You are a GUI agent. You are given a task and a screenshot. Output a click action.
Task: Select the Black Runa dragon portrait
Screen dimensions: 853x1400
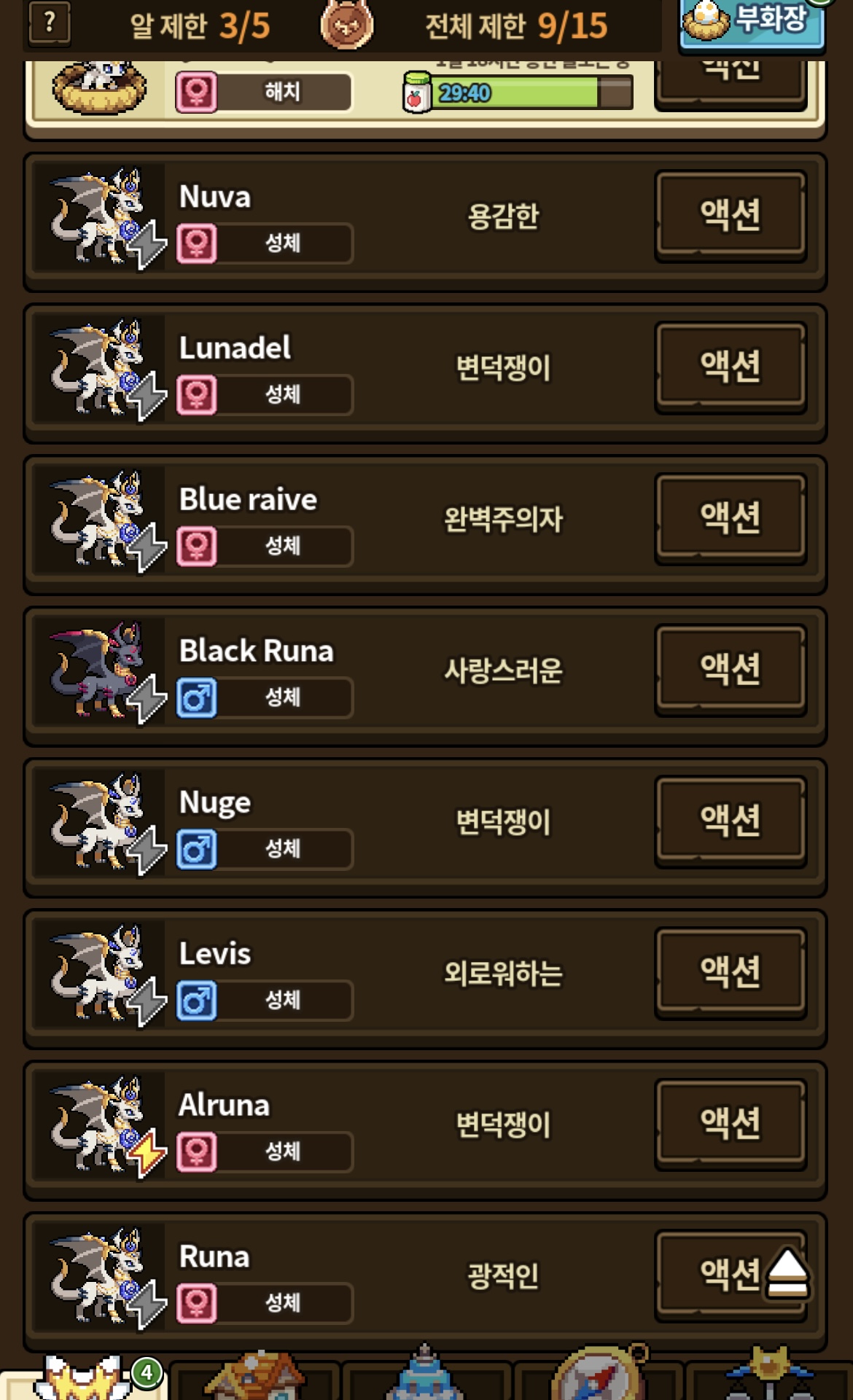100,670
